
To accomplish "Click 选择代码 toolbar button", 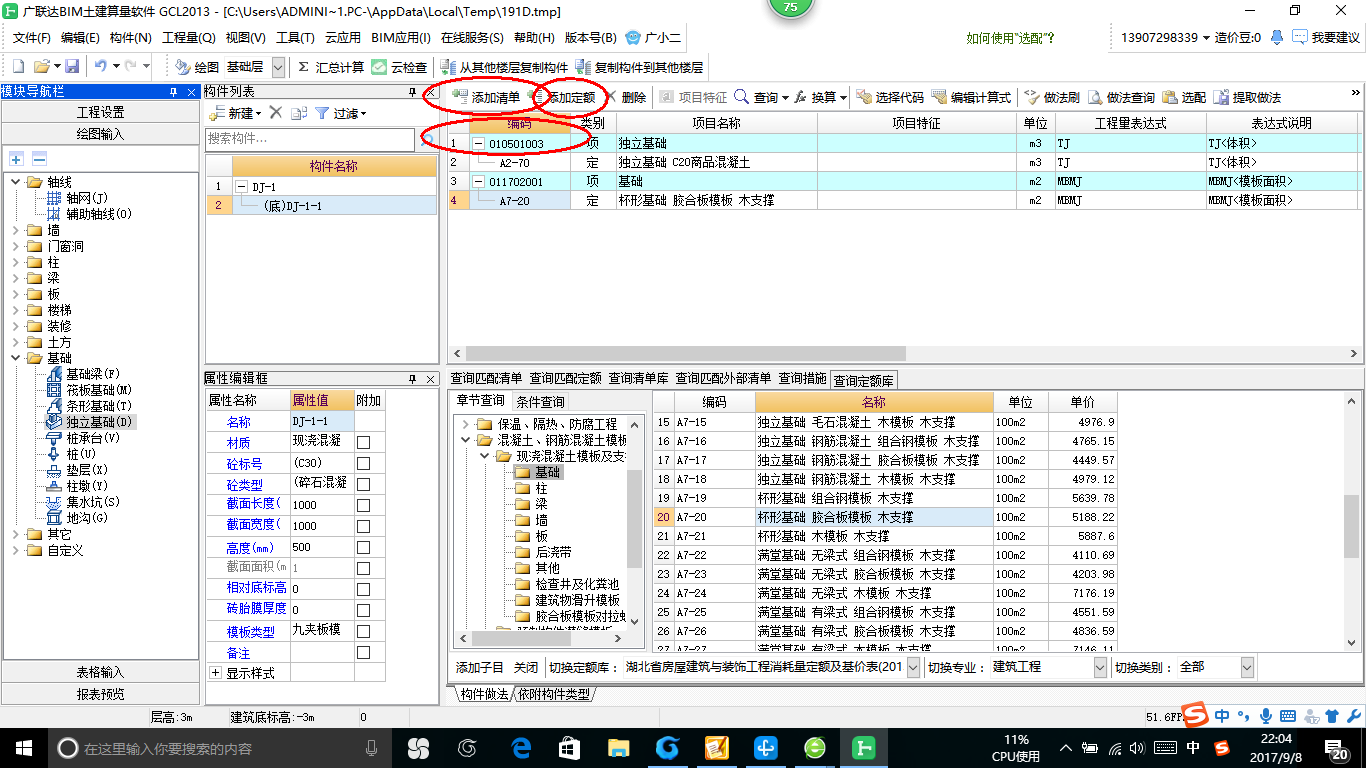I will click(890, 97).
